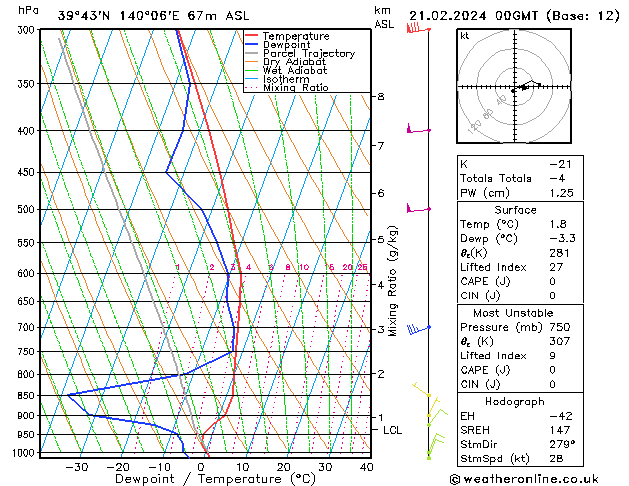Viewport: 629px width, 486px height.
Task: Click the 700 pressure level label
Action: [28, 327]
